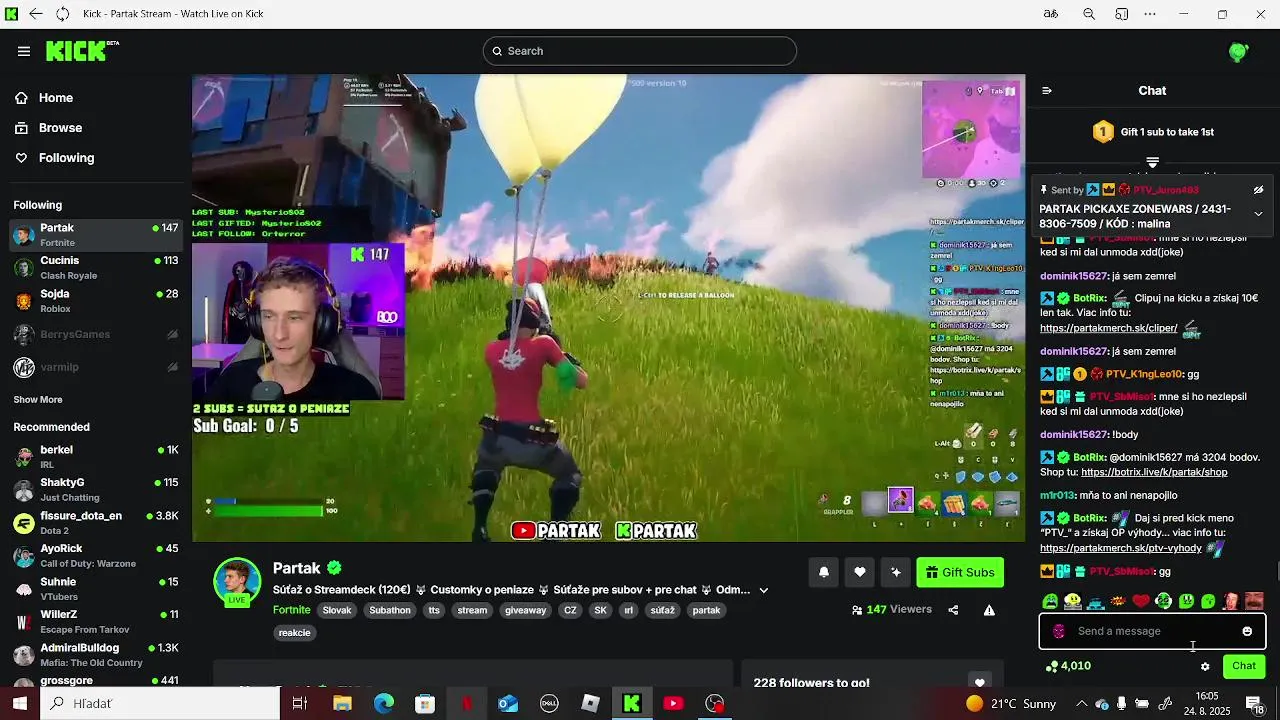Select the Slovak tag
The image size is (1280, 720).
click(x=337, y=610)
